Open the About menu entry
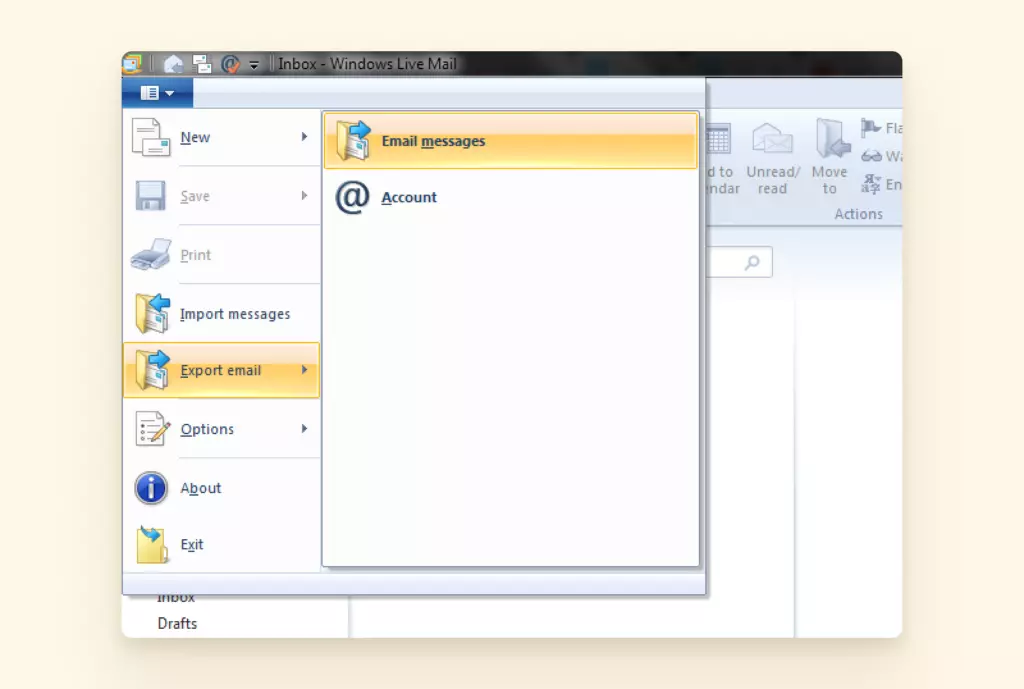 (x=221, y=488)
